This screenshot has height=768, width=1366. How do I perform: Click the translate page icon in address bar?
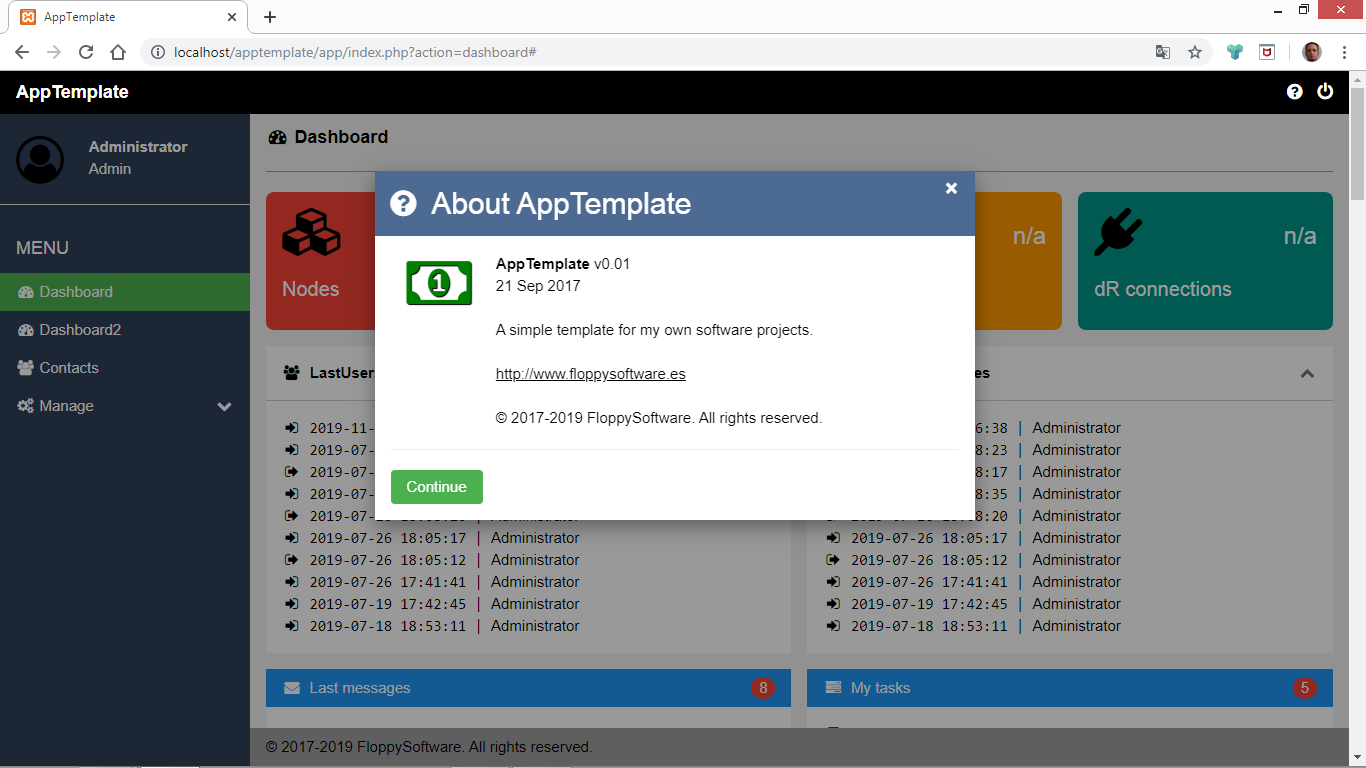[1163, 52]
